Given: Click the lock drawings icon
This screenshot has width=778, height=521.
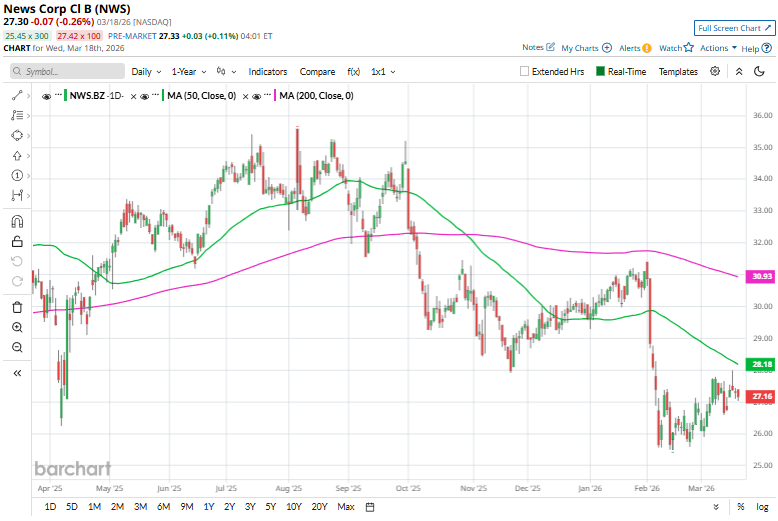Looking at the screenshot, I should 17,241.
